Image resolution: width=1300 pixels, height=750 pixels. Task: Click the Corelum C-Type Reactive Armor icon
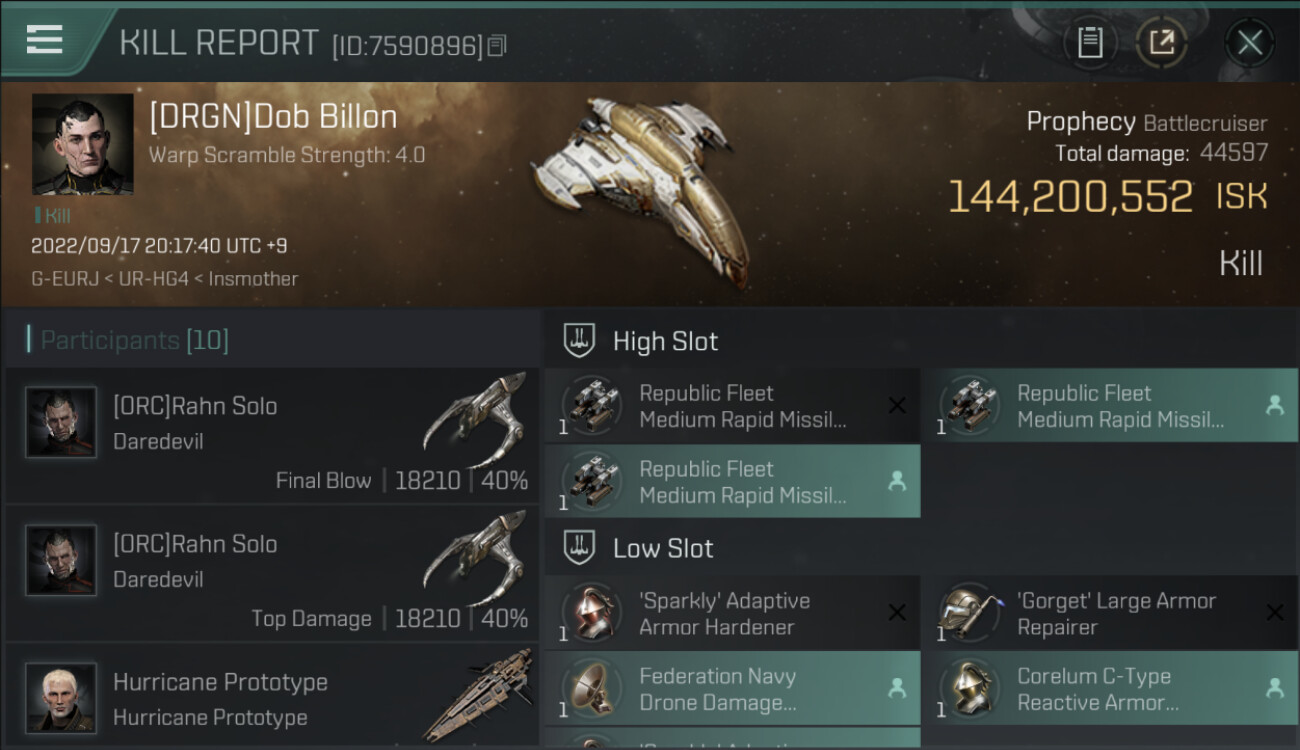[x=969, y=689]
